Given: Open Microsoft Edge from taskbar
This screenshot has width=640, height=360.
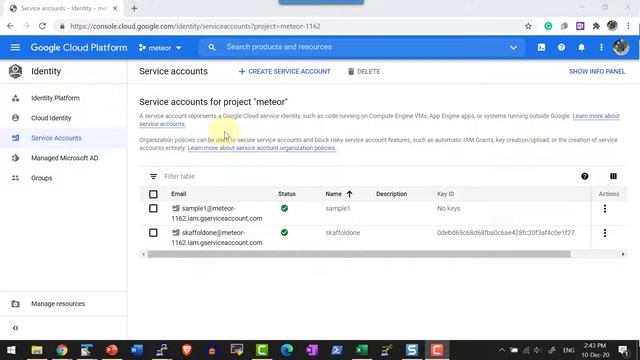Looking at the screenshot, I should (x=287, y=350).
